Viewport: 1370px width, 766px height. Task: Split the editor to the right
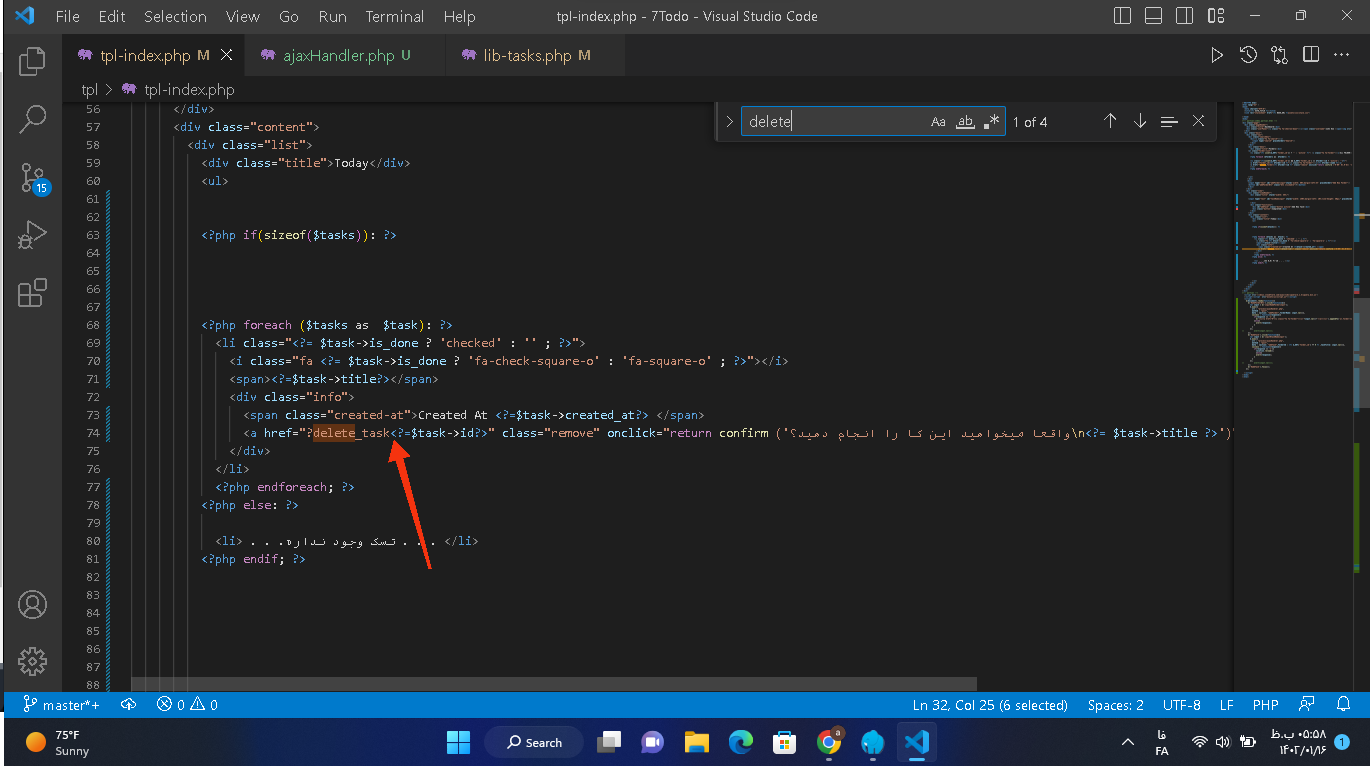(1310, 55)
